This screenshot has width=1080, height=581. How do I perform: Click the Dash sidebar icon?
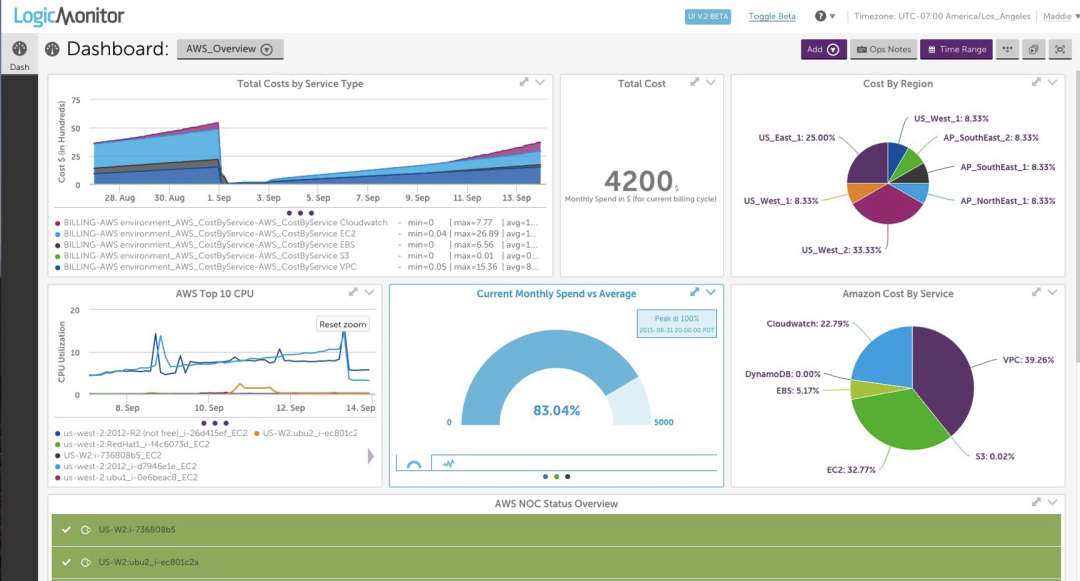[x=19, y=53]
